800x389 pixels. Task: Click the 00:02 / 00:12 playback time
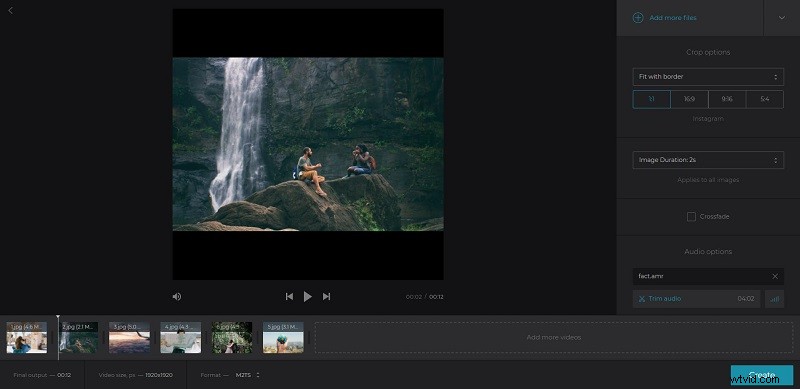click(x=424, y=297)
